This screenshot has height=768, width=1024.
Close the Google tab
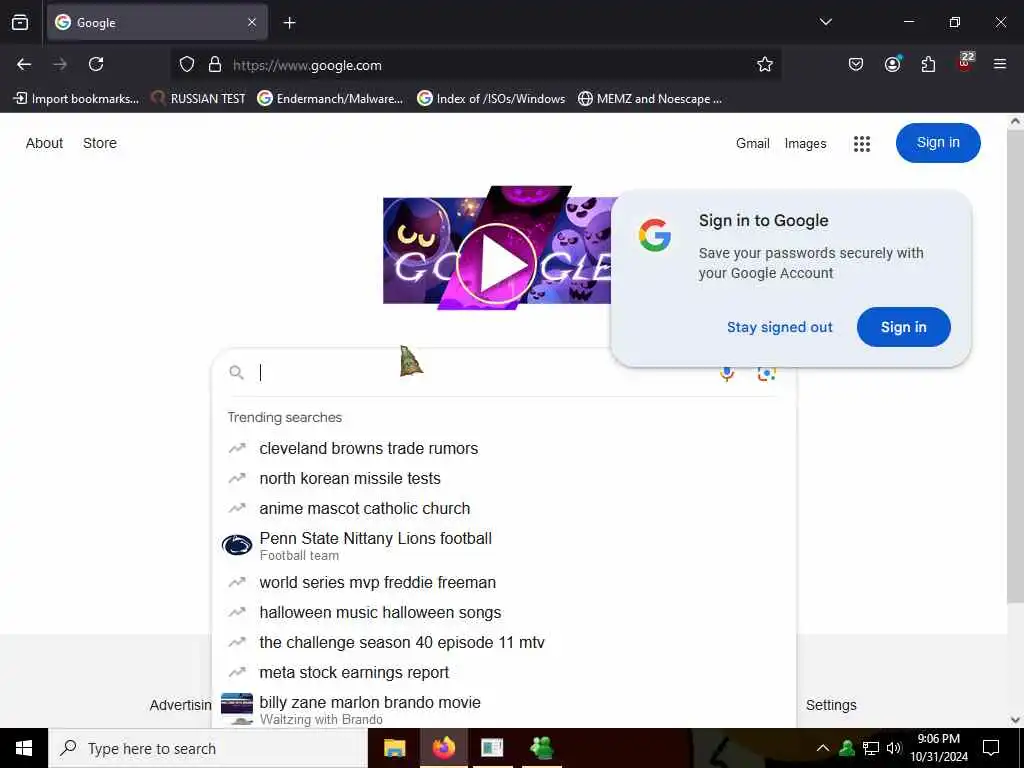point(252,22)
